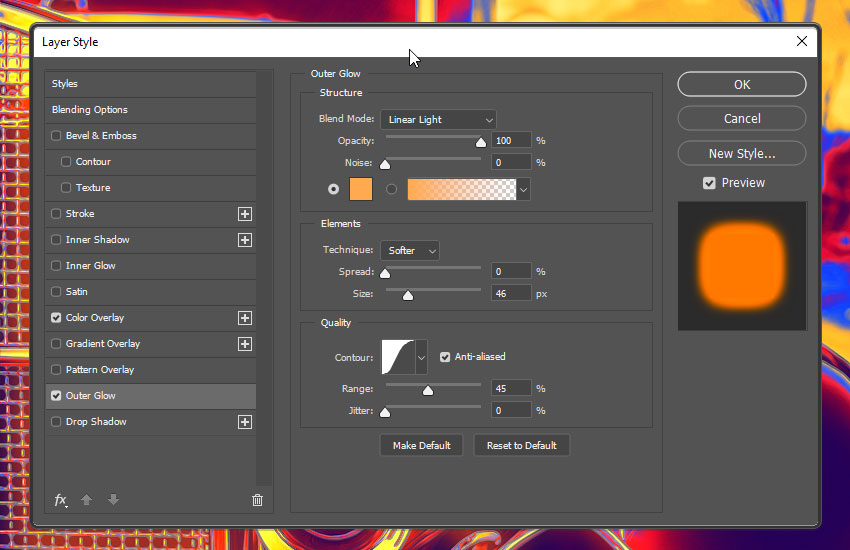Select the Inner Glow effect row label

coord(91,266)
